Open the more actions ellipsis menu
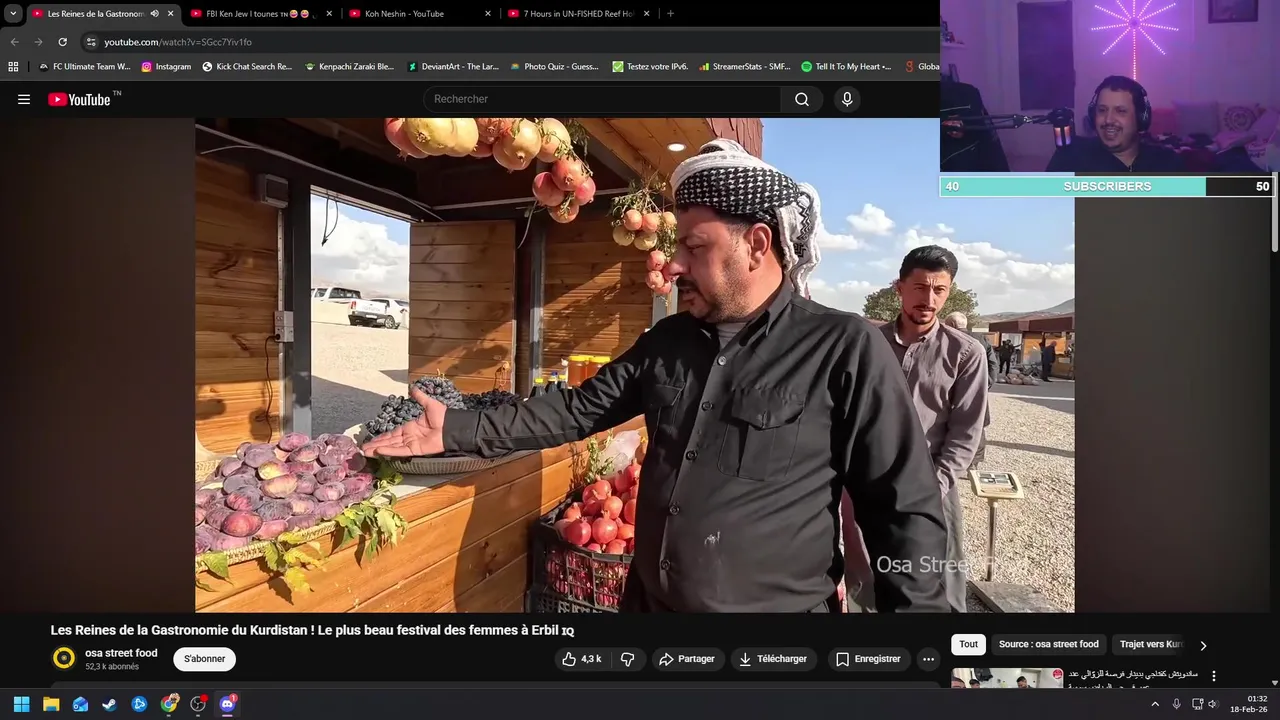 coord(928,659)
